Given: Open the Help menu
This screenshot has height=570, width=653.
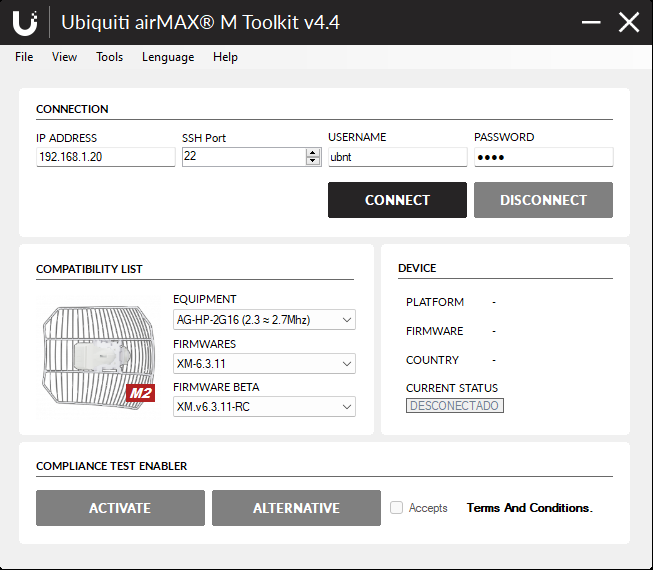Looking at the screenshot, I should tap(225, 57).
